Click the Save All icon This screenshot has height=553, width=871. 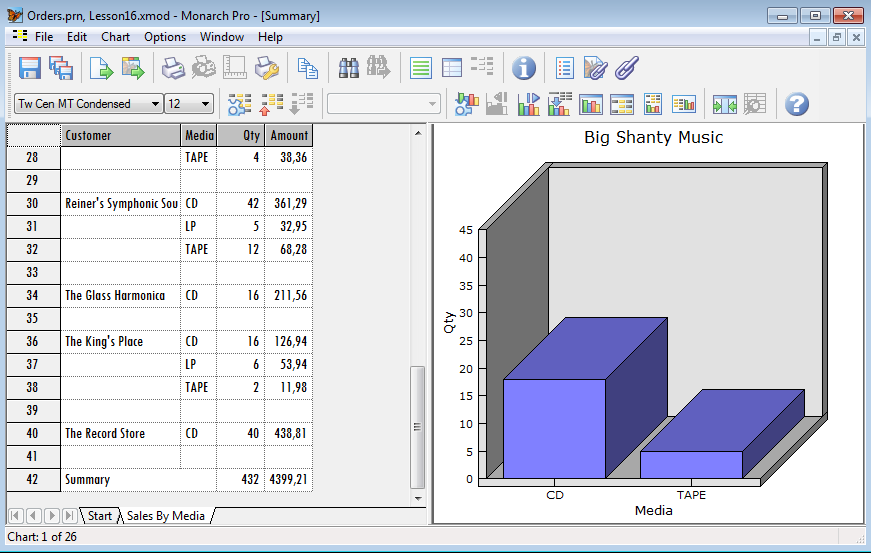point(61,68)
